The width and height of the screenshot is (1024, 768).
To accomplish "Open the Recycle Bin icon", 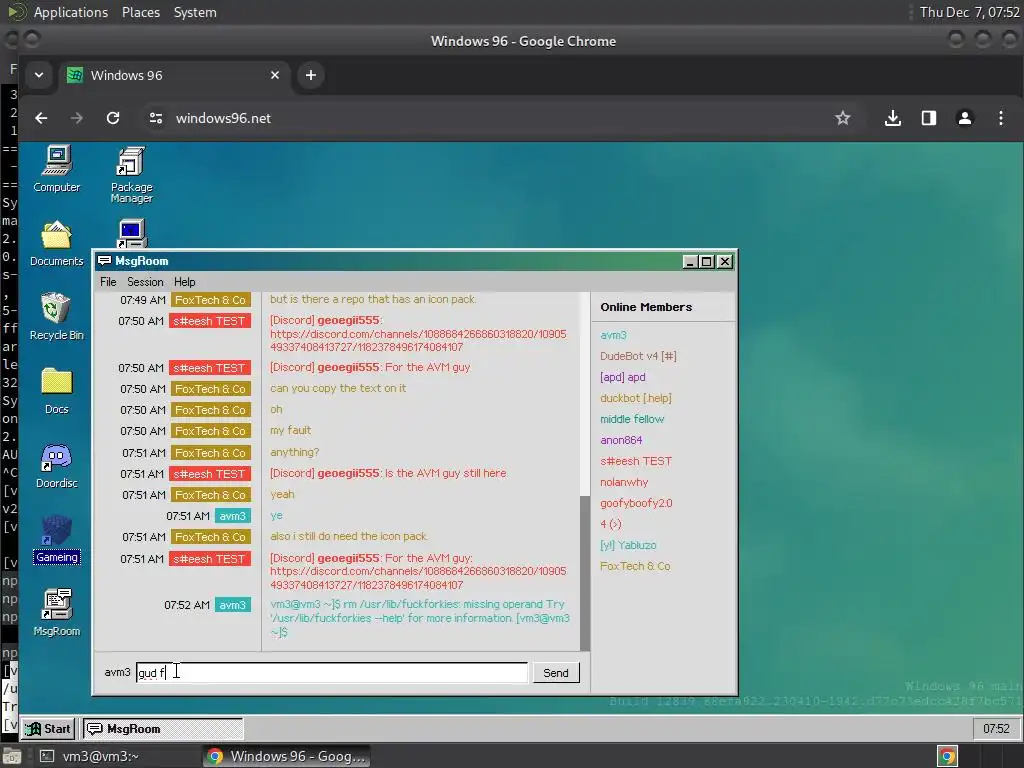I will click(x=56, y=316).
